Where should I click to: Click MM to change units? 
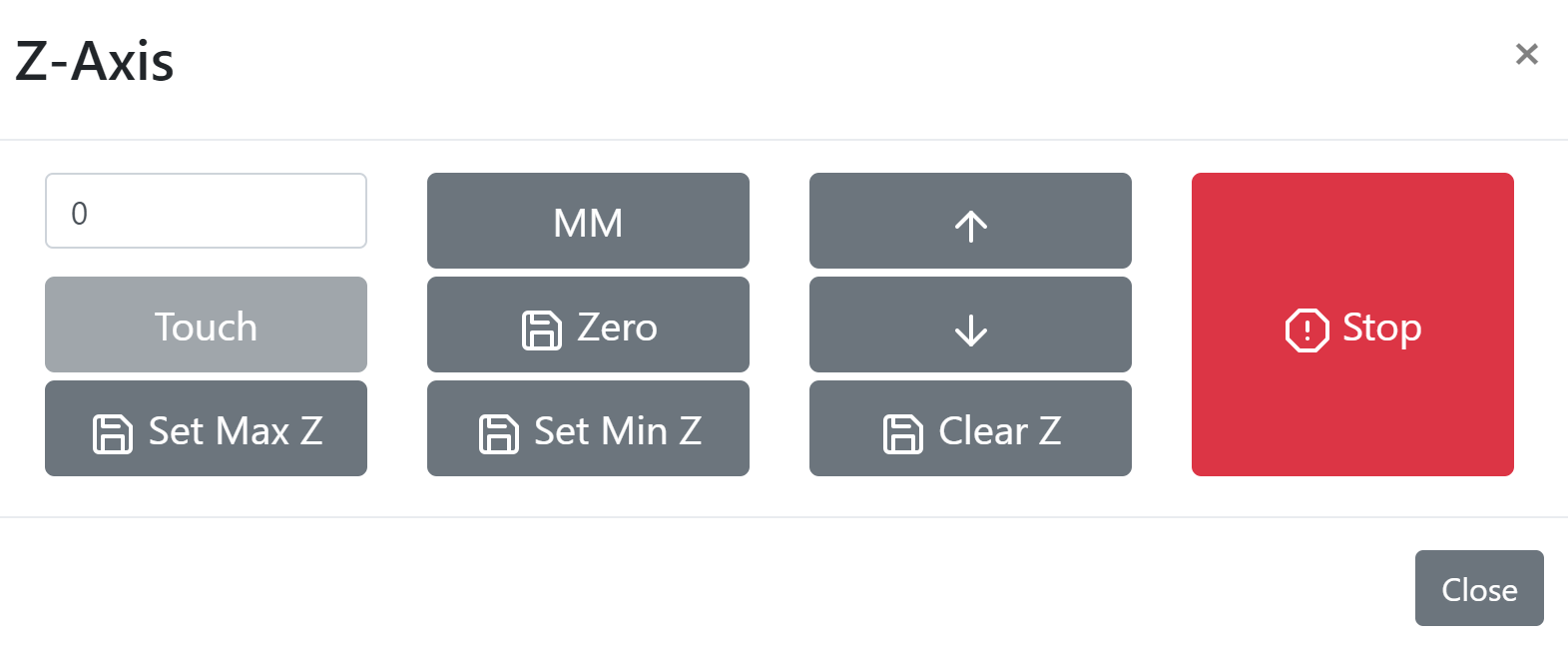(588, 221)
